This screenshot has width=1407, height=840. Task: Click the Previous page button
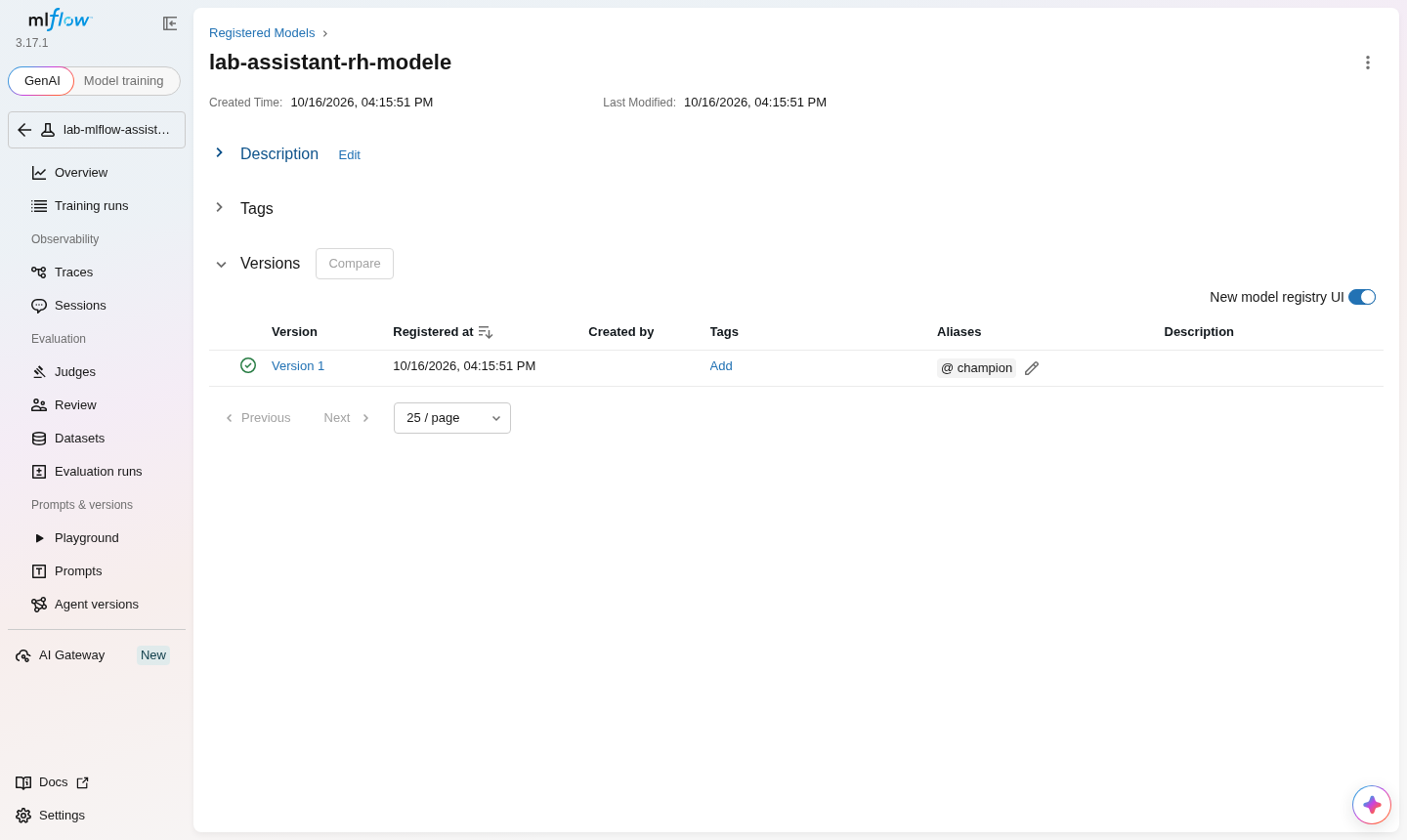[258, 418]
